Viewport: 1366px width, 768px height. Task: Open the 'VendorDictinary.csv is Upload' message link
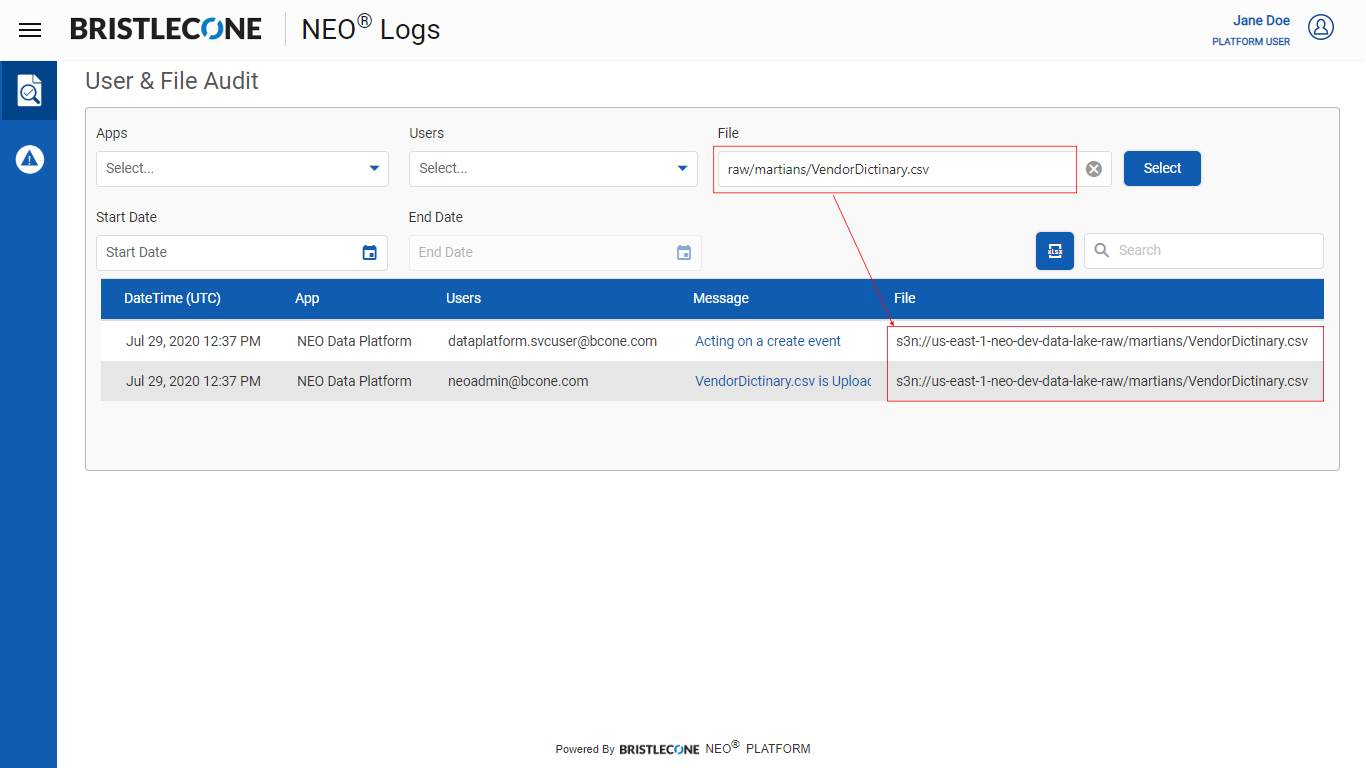click(782, 381)
